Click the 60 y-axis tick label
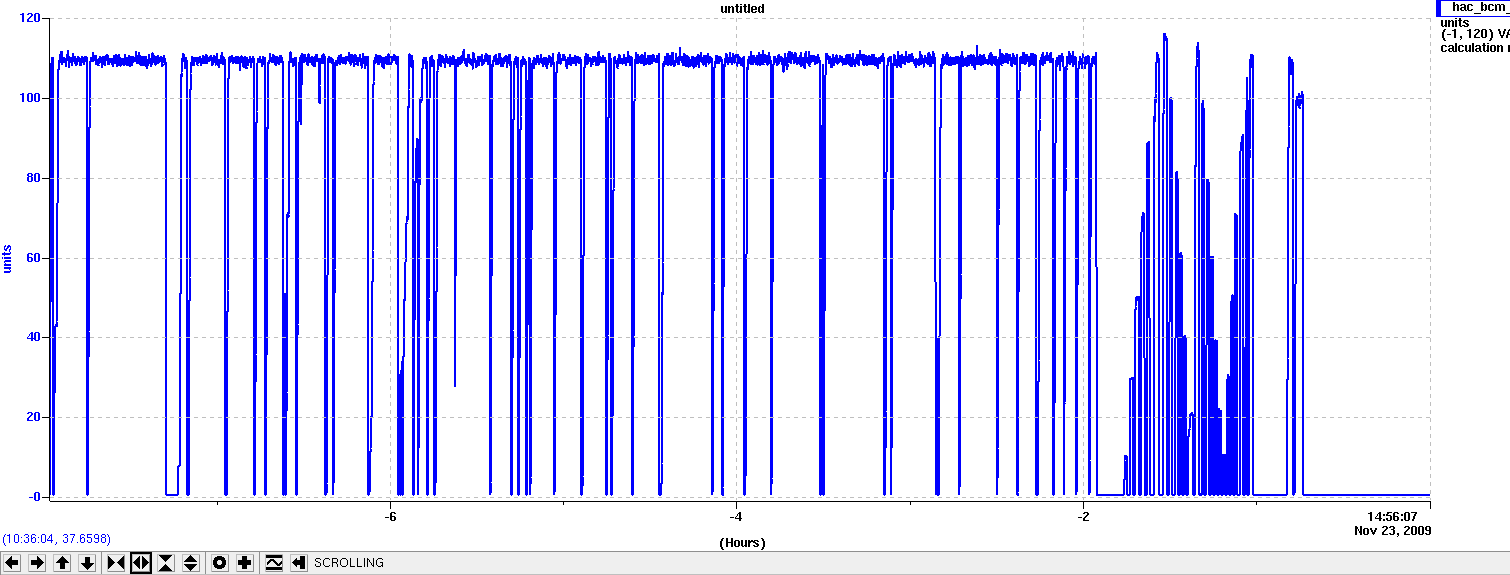Image resolution: width=1510 pixels, height=575 pixels. coord(34,258)
